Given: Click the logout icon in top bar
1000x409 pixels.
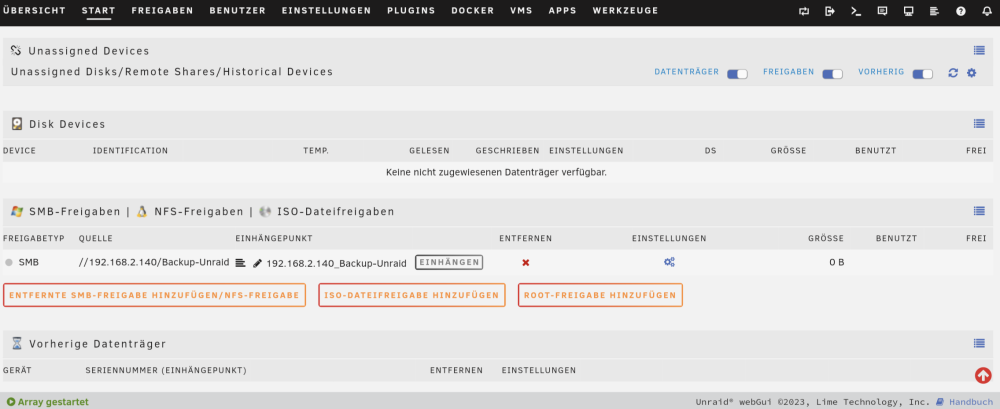Looking at the screenshot, I should point(830,11).
